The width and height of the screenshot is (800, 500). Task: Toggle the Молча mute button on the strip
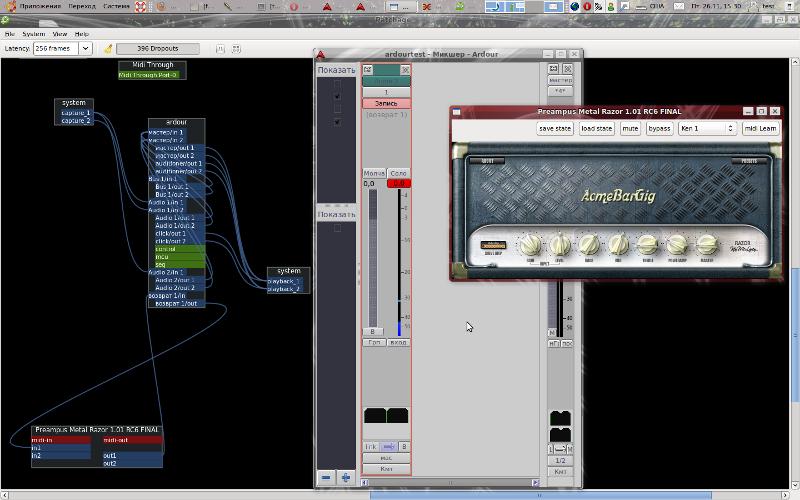(374, 173)
